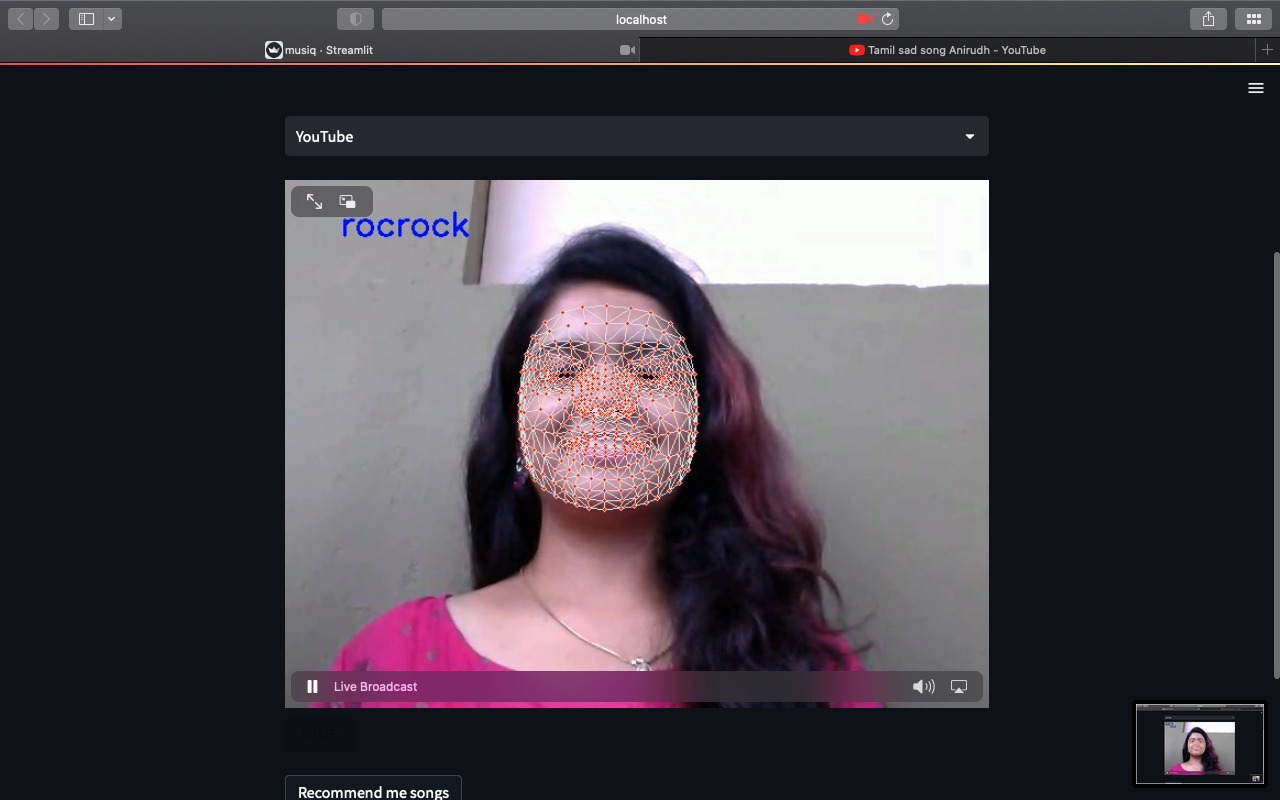This screenshot has width=1280, height=800.
Task: Click the volume icon on the Live Broadcast bar
Action: tap(923, 686)
